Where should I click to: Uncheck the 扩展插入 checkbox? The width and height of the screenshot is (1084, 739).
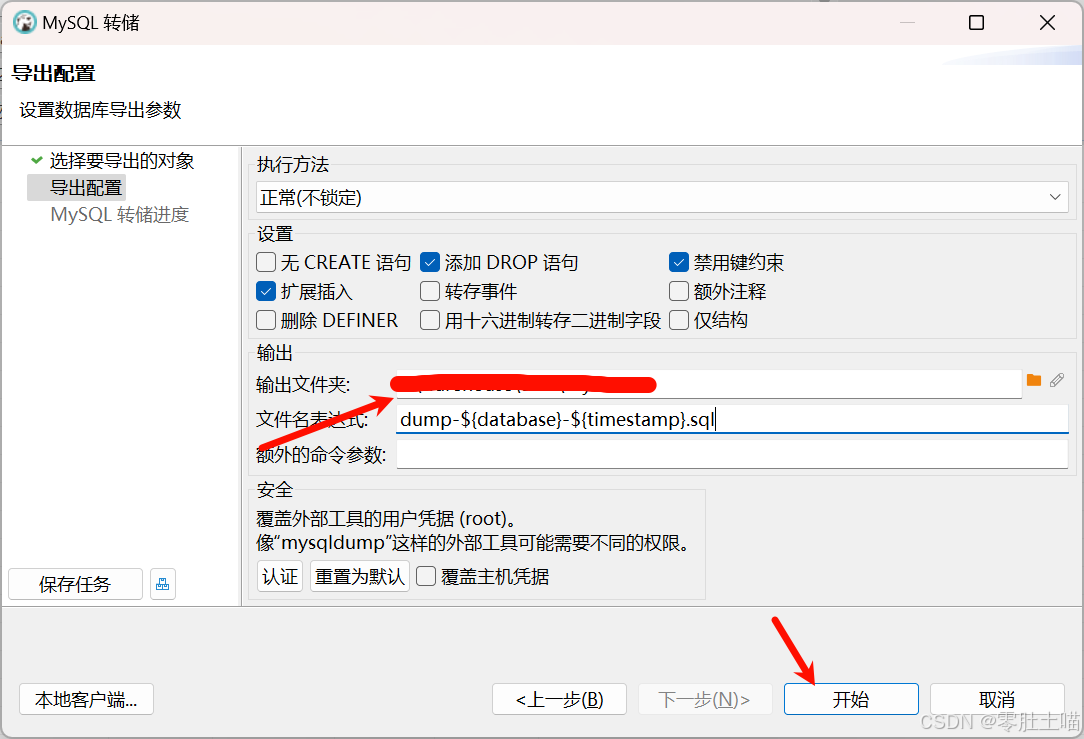click(x=266, y=292)
